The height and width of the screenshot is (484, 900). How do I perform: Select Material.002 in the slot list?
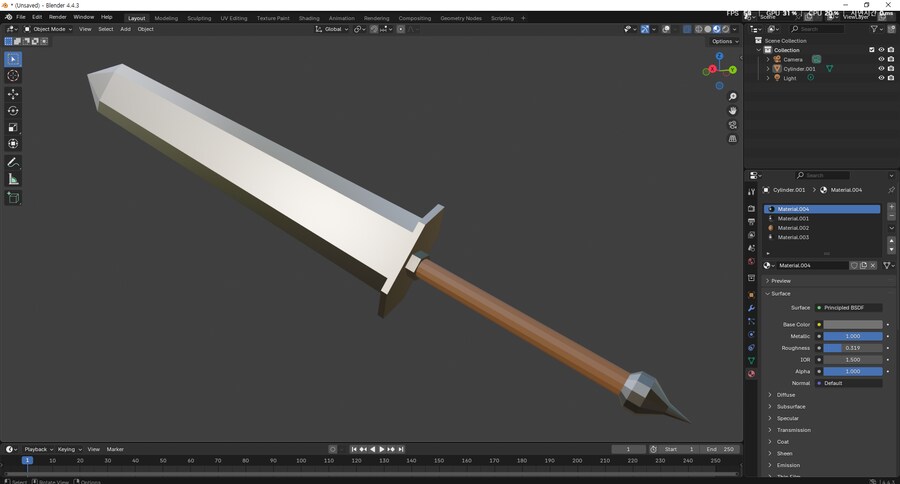click(x=822, y=228)
